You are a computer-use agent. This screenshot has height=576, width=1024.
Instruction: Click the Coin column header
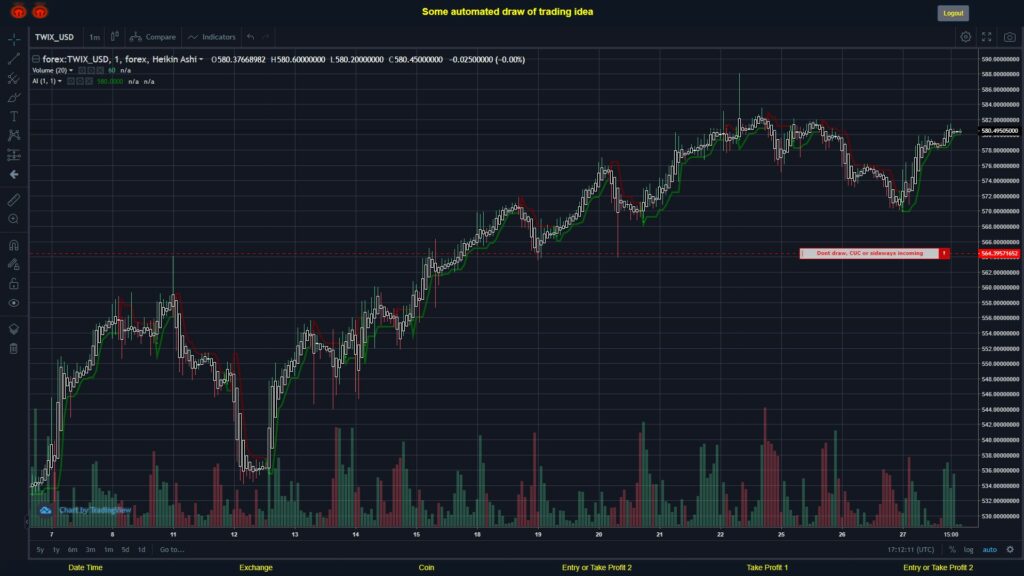coord(426,568)
